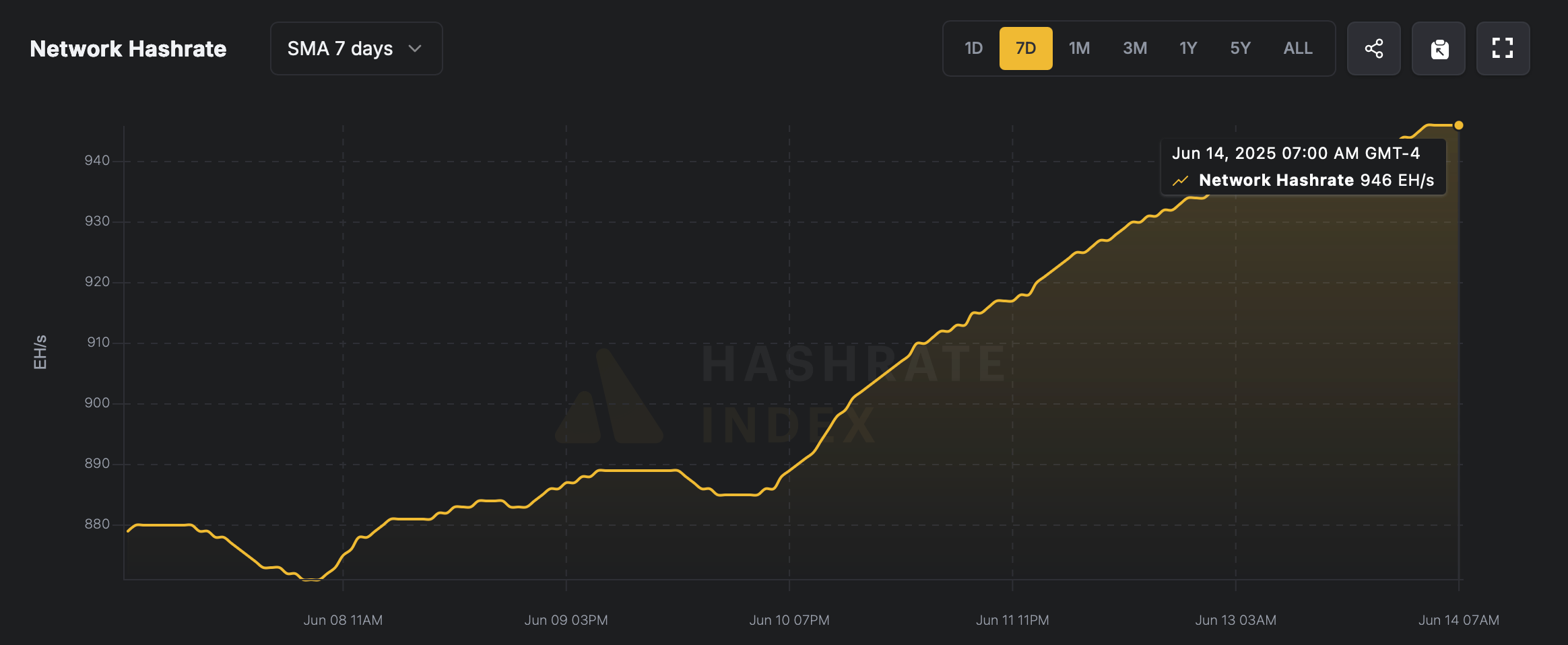Switch to the 1D time range

973,48
